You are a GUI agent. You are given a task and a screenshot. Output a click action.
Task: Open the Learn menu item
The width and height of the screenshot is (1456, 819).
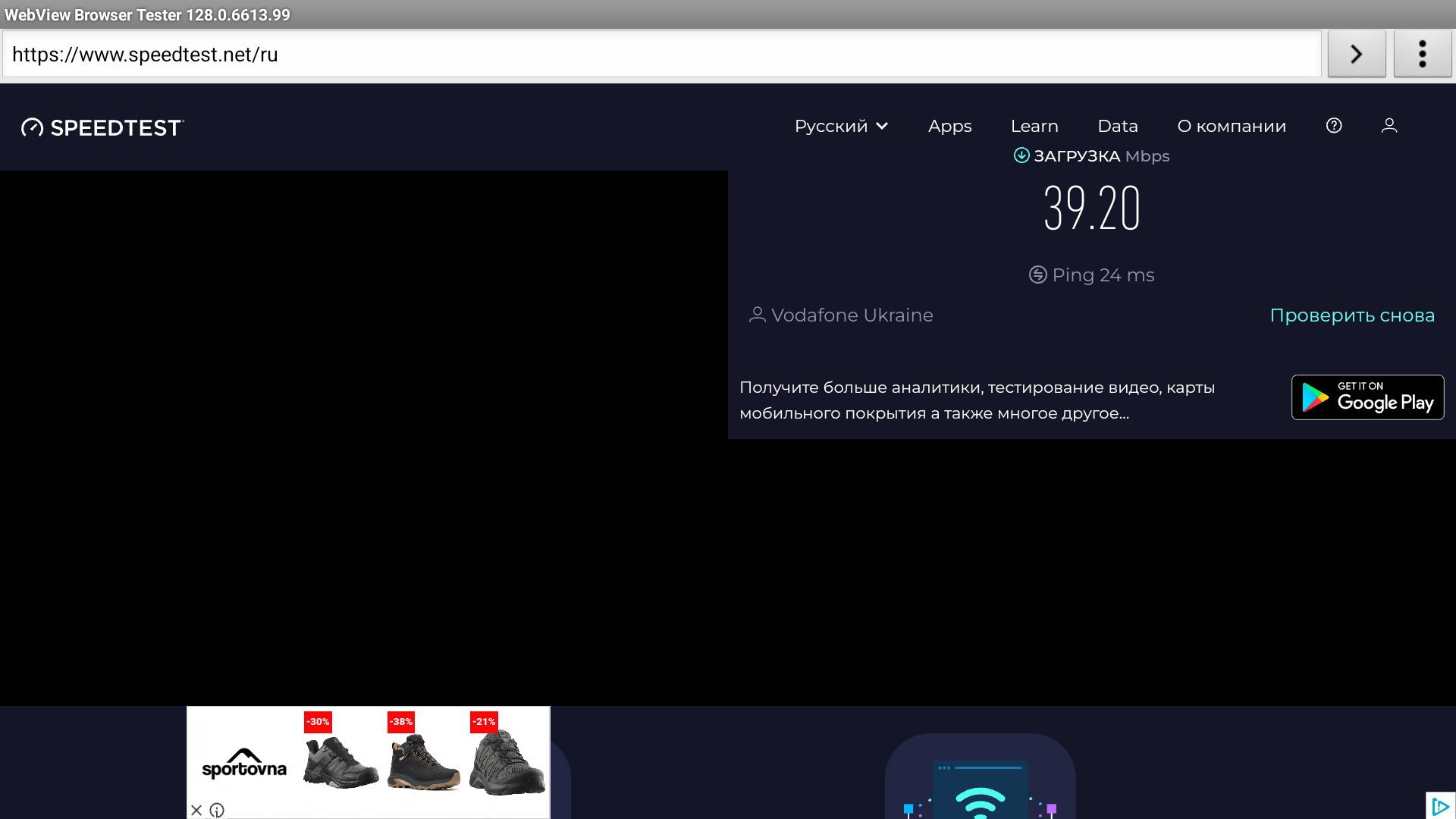[1034, 126]
